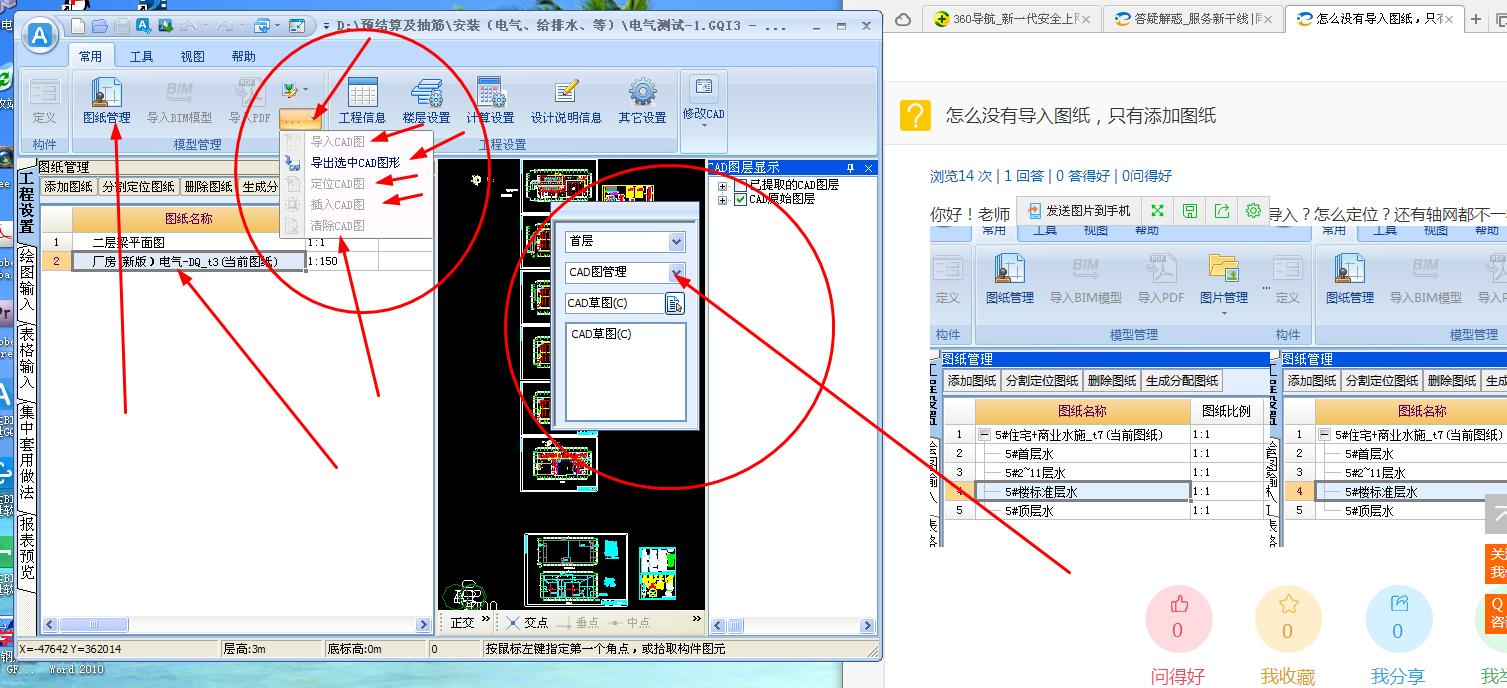Open 图纸管理 drawing management in ribbon

(x=106, y=101)
